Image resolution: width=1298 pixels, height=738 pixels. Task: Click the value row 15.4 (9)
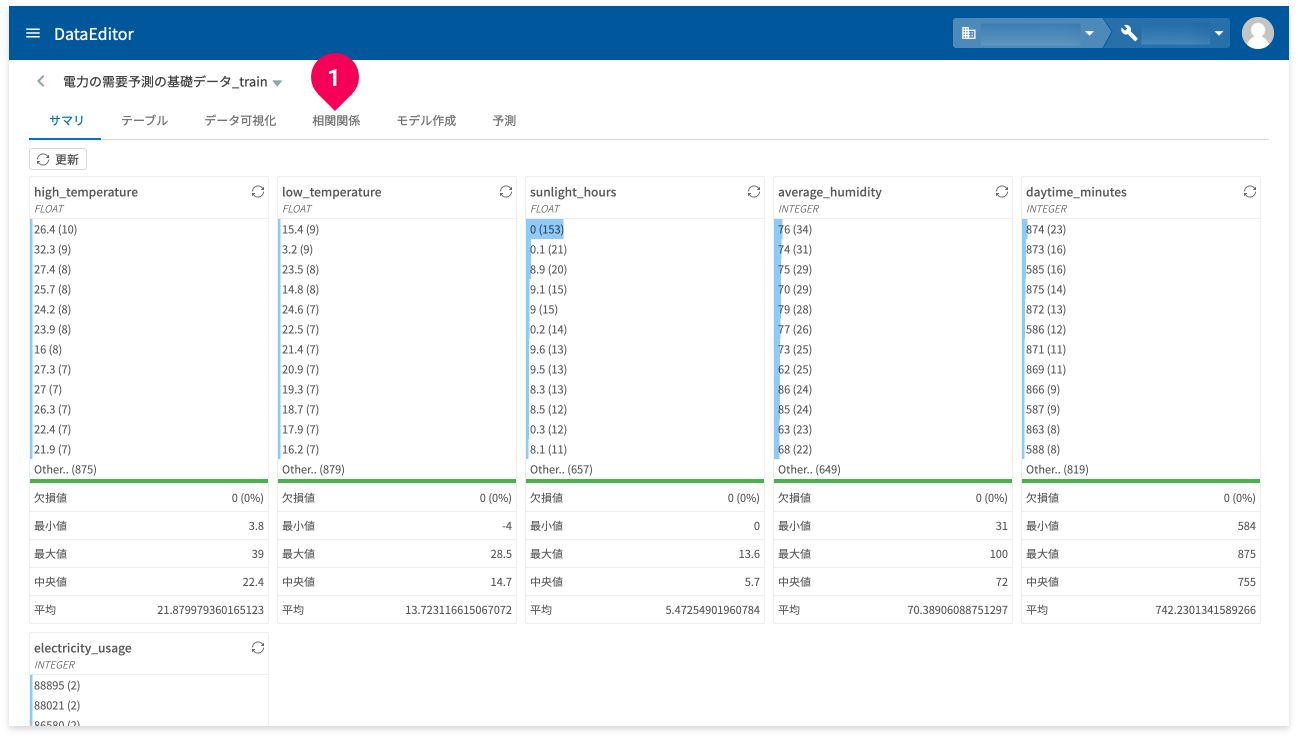click(x=397, y=229)
